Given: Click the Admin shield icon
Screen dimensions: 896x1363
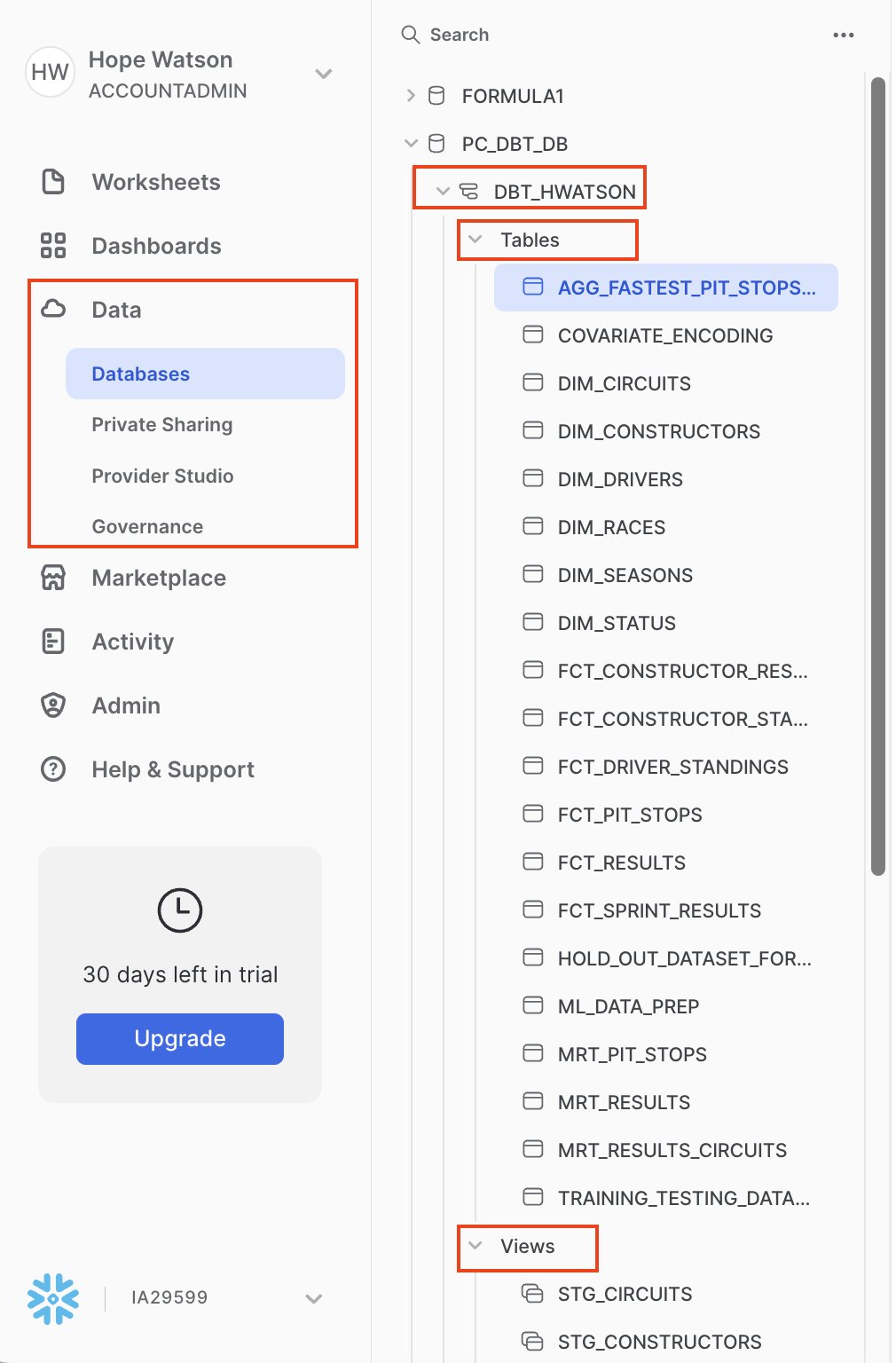Looking at the screenshot, I should pos(53,705).
